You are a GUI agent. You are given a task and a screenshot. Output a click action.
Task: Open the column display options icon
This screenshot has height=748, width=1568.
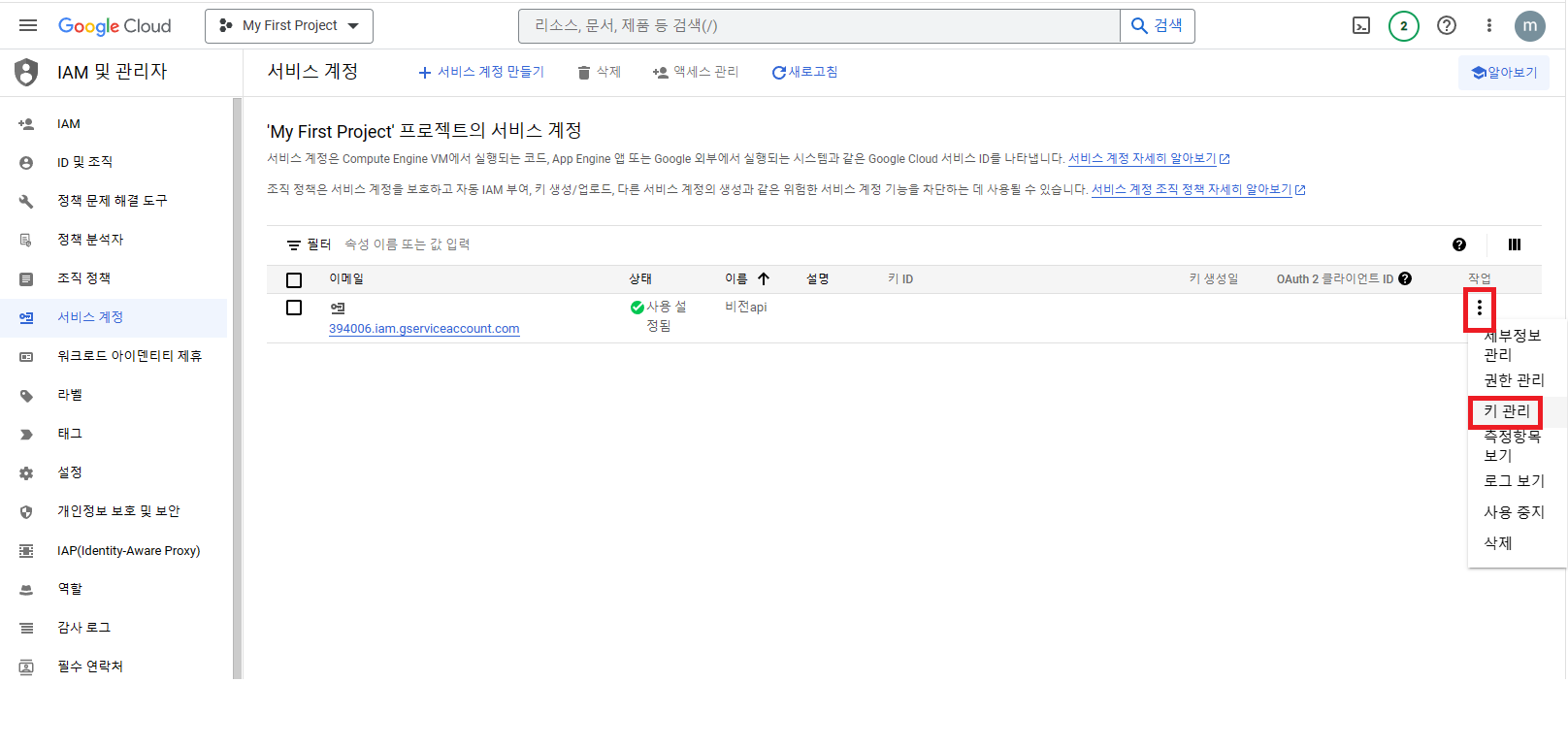(1514, 244)
